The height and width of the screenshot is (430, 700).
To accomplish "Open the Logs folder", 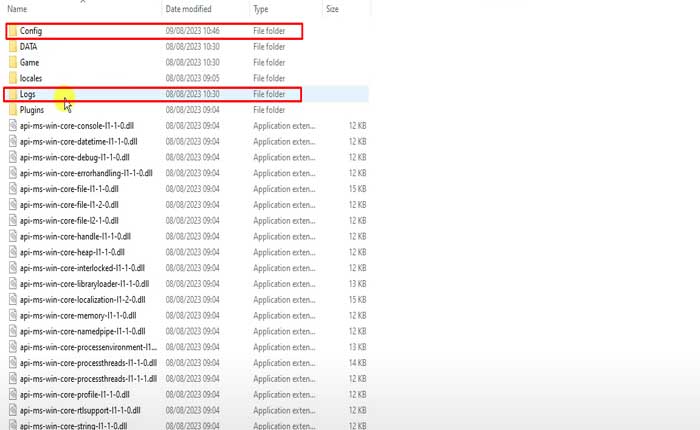I will point(28,94).
